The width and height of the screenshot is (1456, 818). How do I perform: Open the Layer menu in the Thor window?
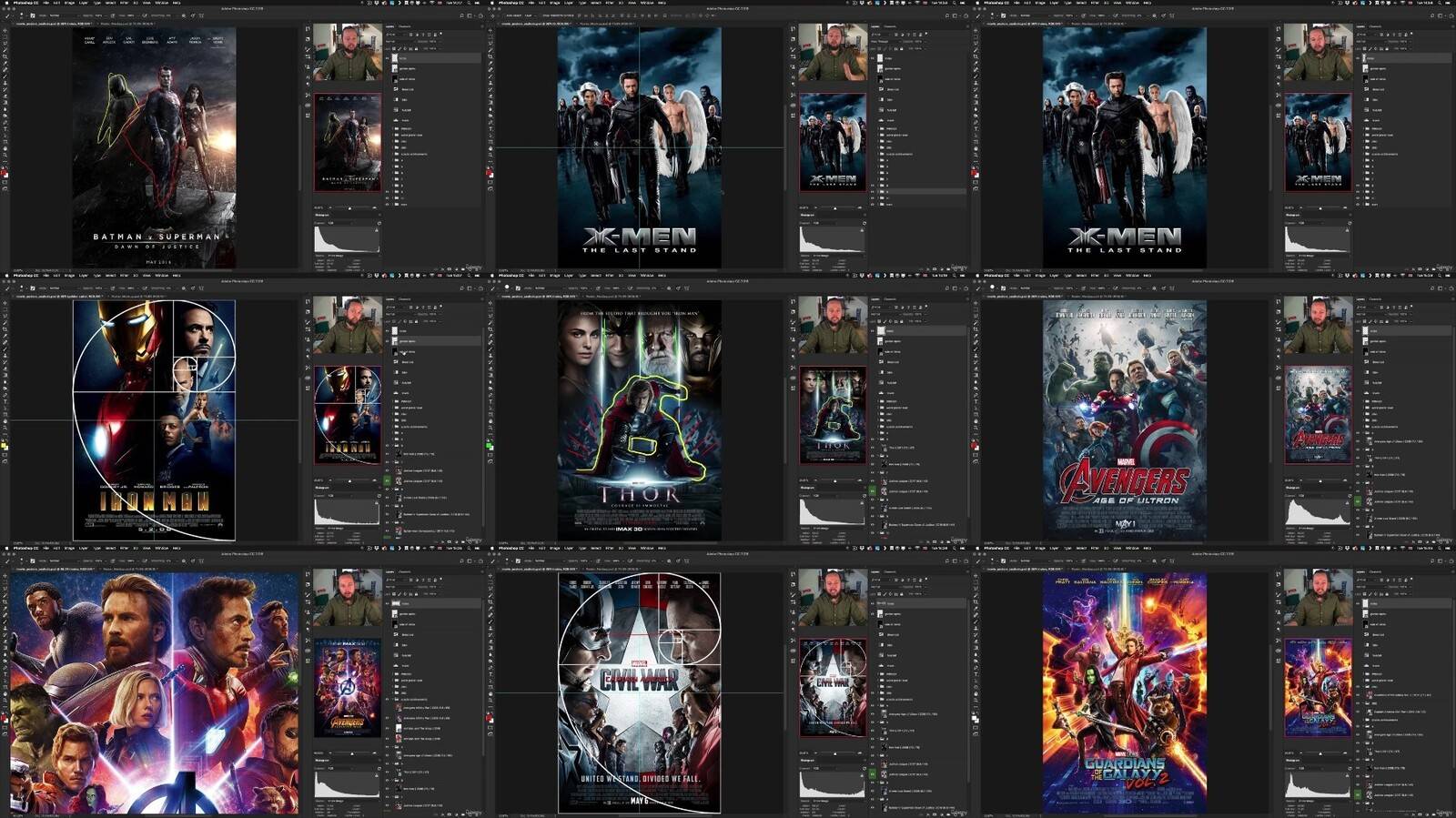click(569, 276)
